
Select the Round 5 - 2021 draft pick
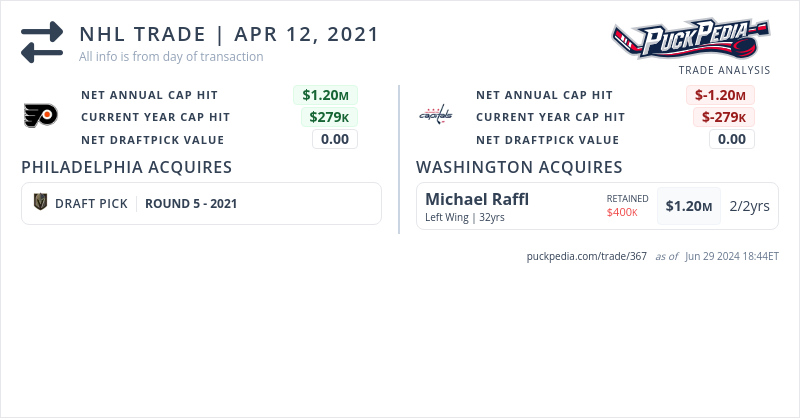tap(191, 203)
